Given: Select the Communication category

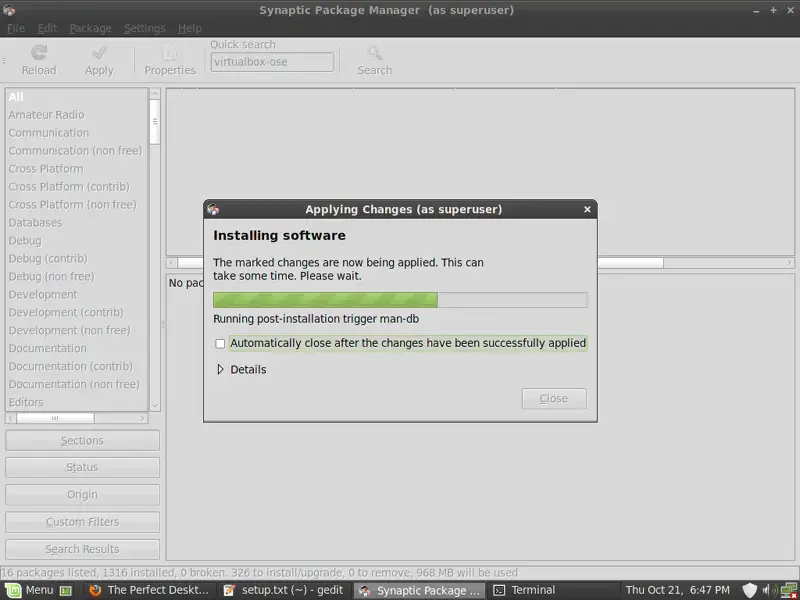Looking at the screenshot, I should (x=77, y=133).
